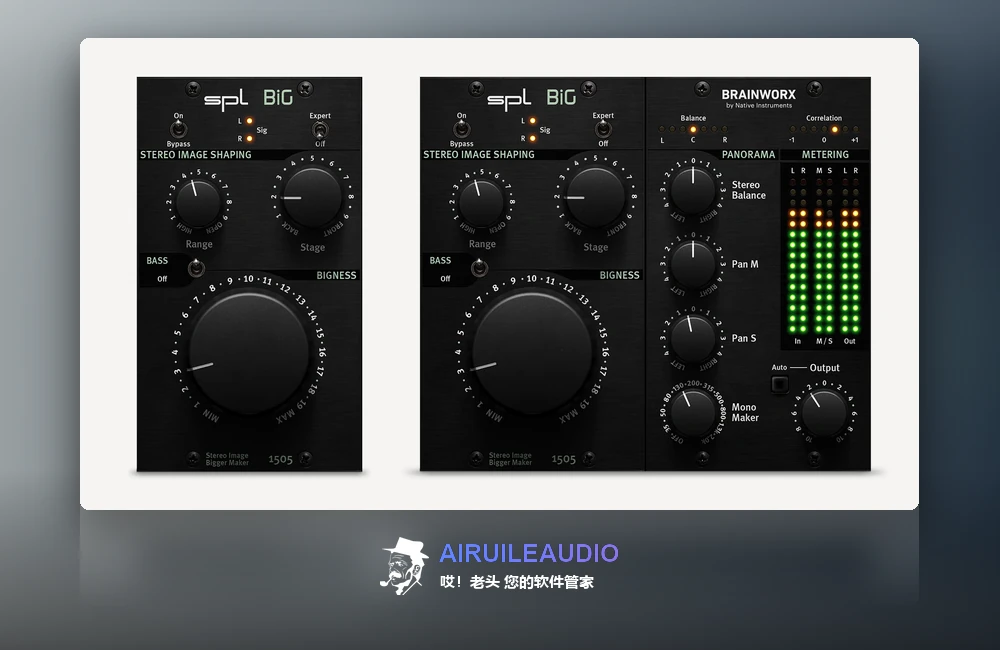Flip the BASS switch on the left plugin
Screen dimensions: 1000x650
[196, 269]
